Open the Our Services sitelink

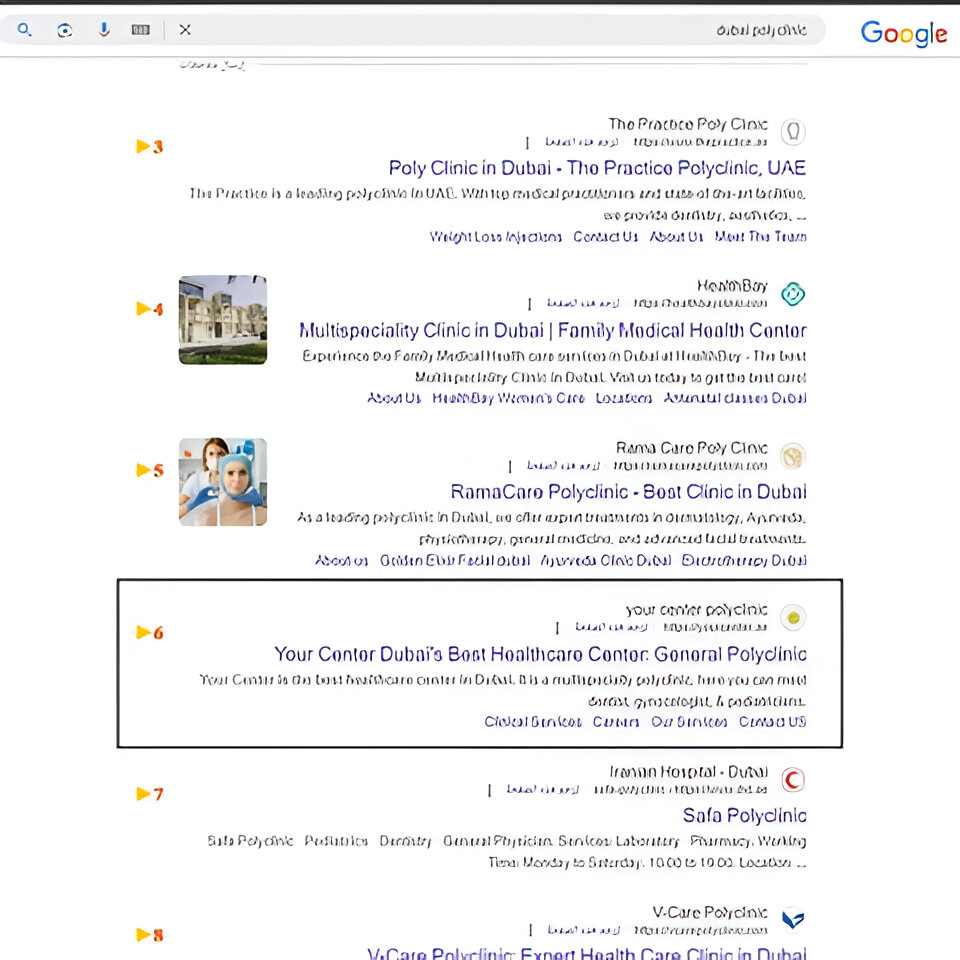pyautogui.click(x=689, y=722)
